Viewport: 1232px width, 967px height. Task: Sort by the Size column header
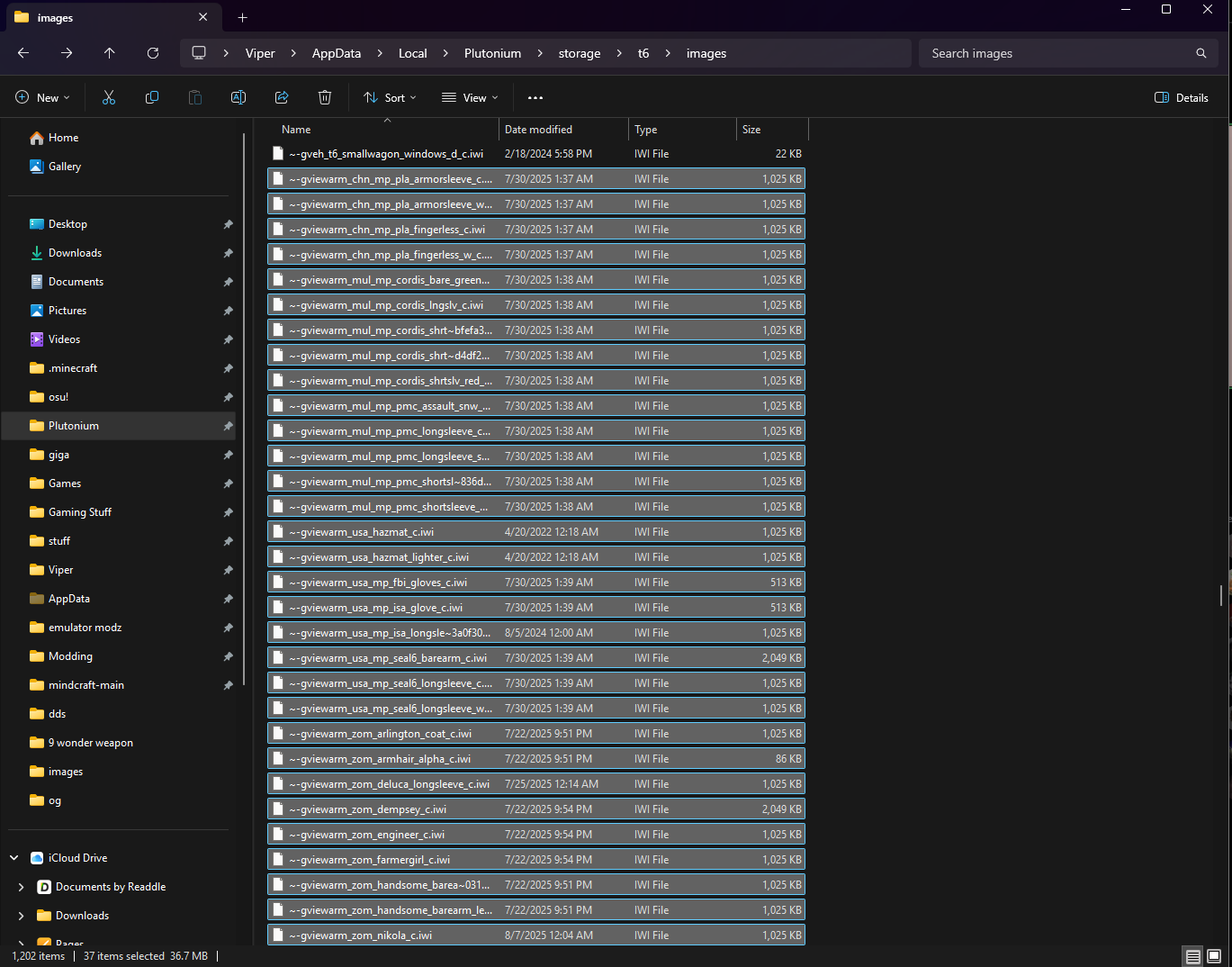click(x=772, y=130)
